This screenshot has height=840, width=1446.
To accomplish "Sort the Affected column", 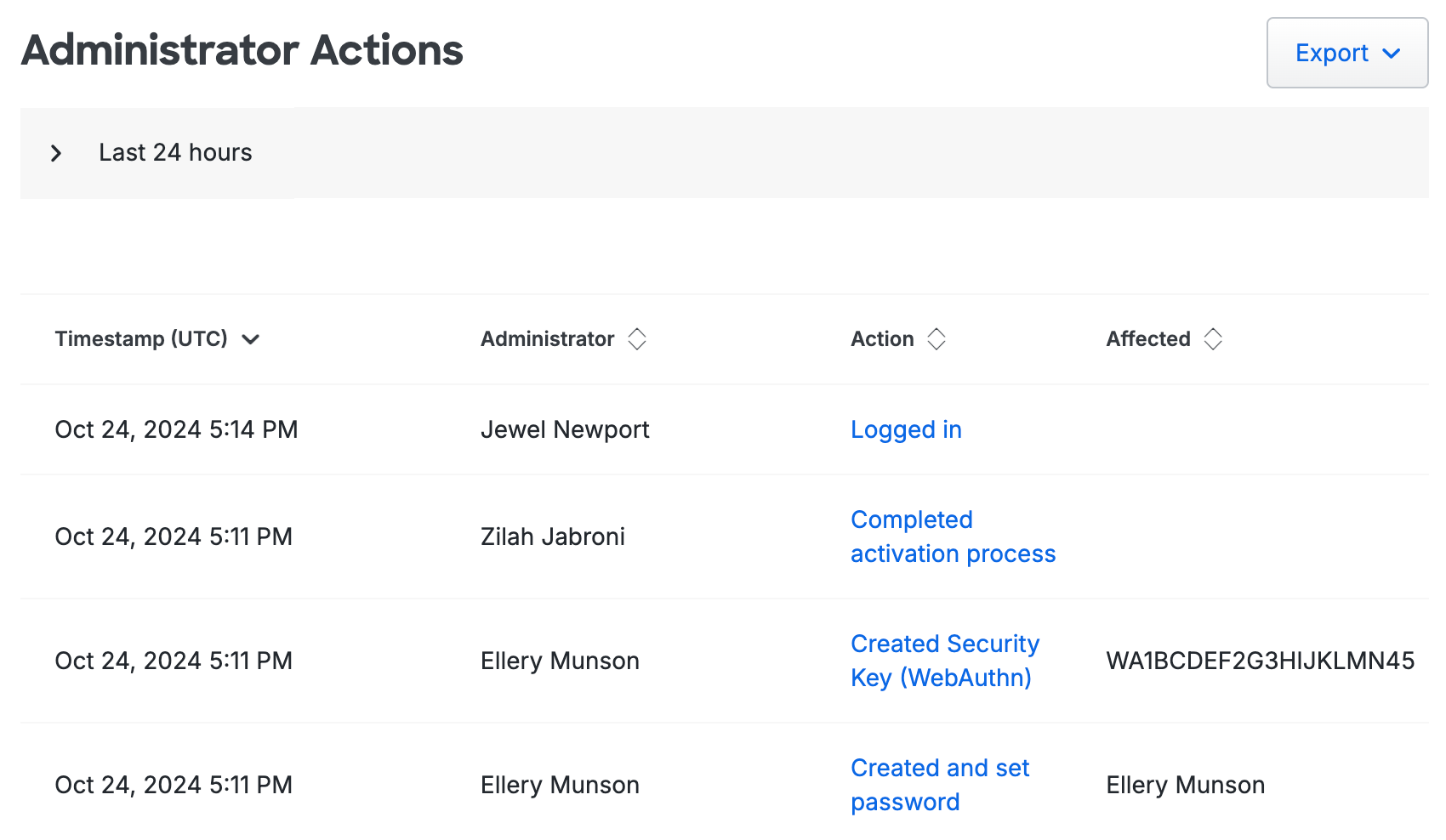I will pos(1213,338).
